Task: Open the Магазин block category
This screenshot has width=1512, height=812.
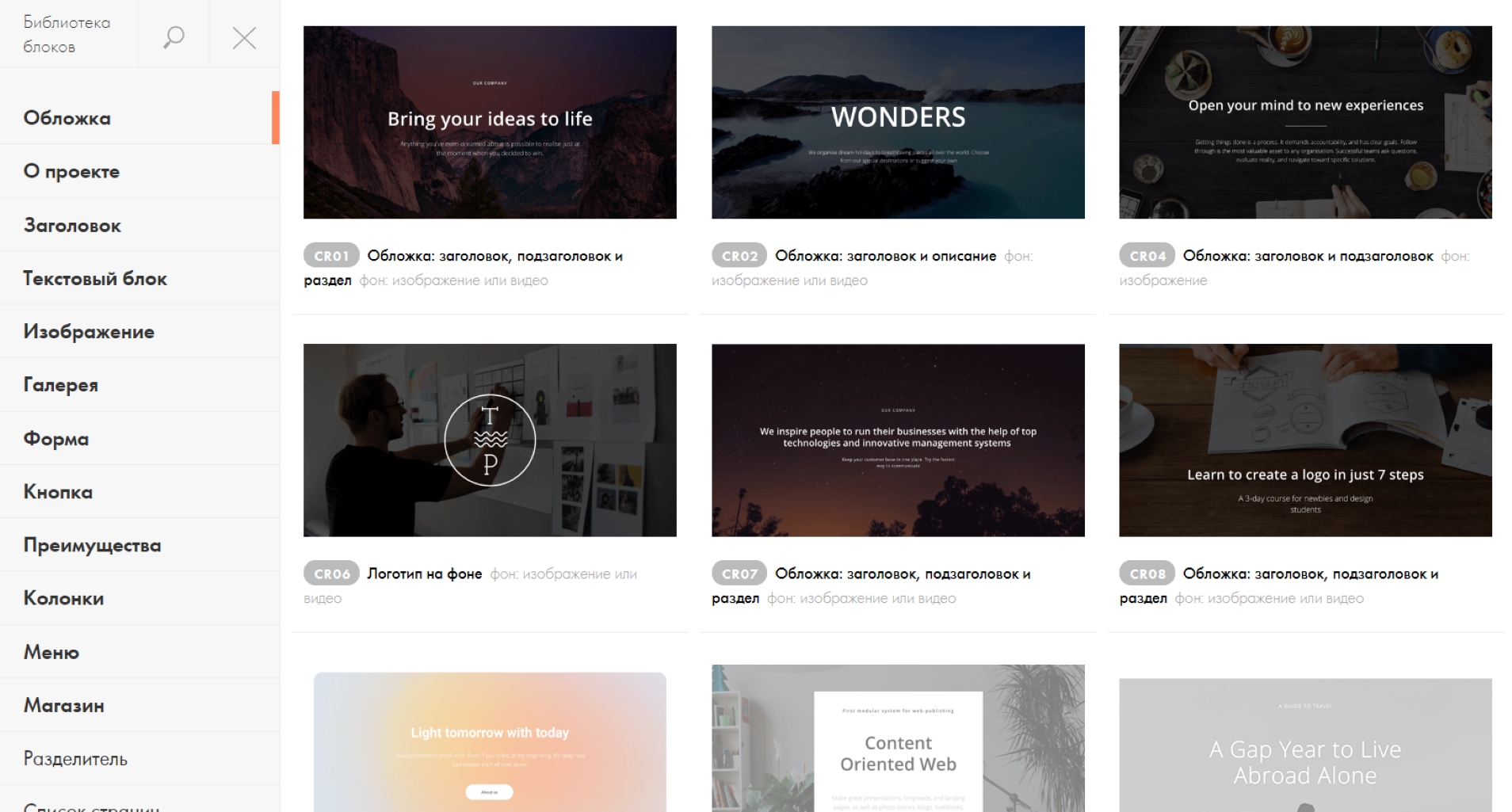Action: pyautogui.click(x=63, y=705)
